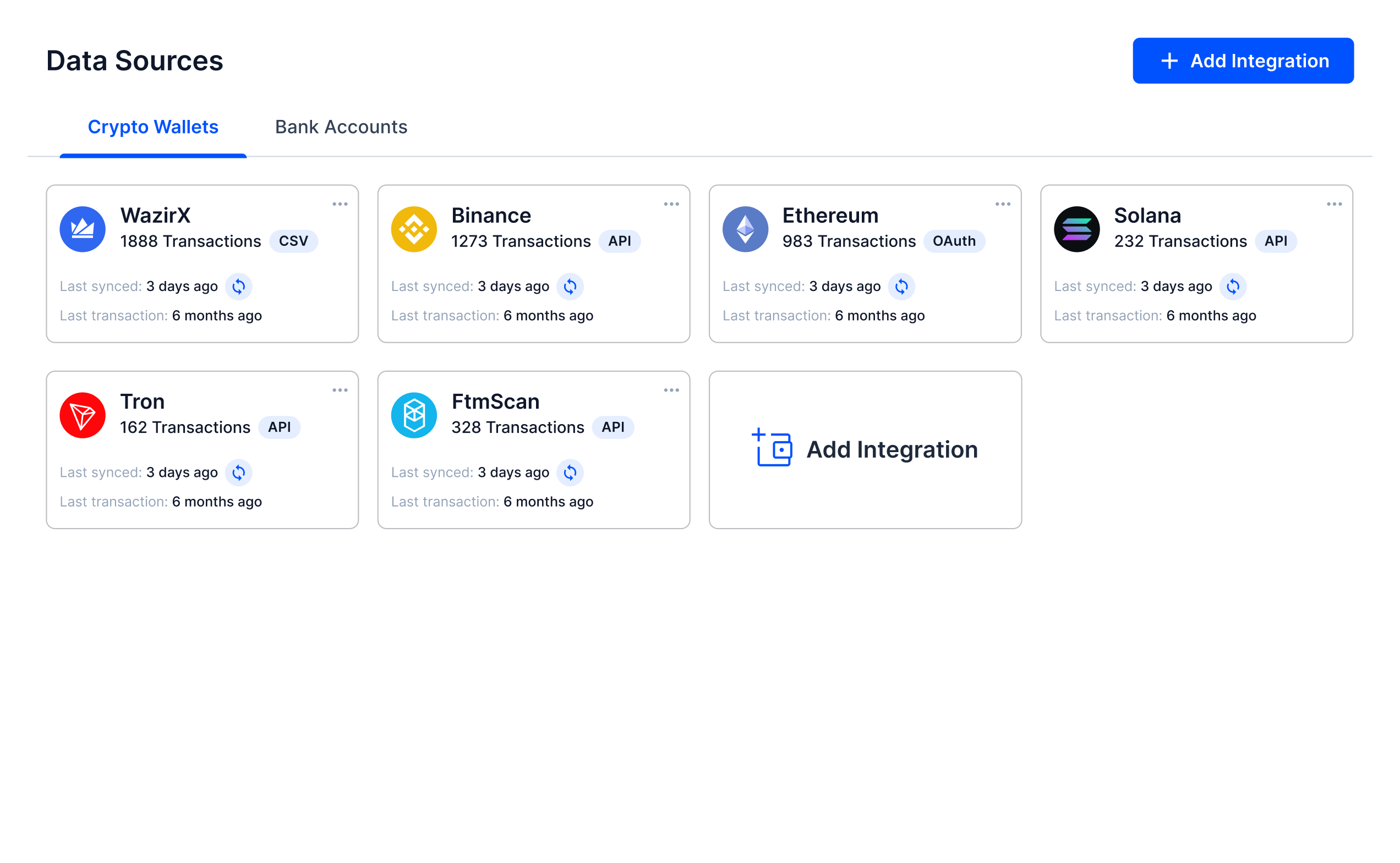This screenshot has width=1400, height=863.
Task: Sync the Tron wallet now
Action: 239,472
